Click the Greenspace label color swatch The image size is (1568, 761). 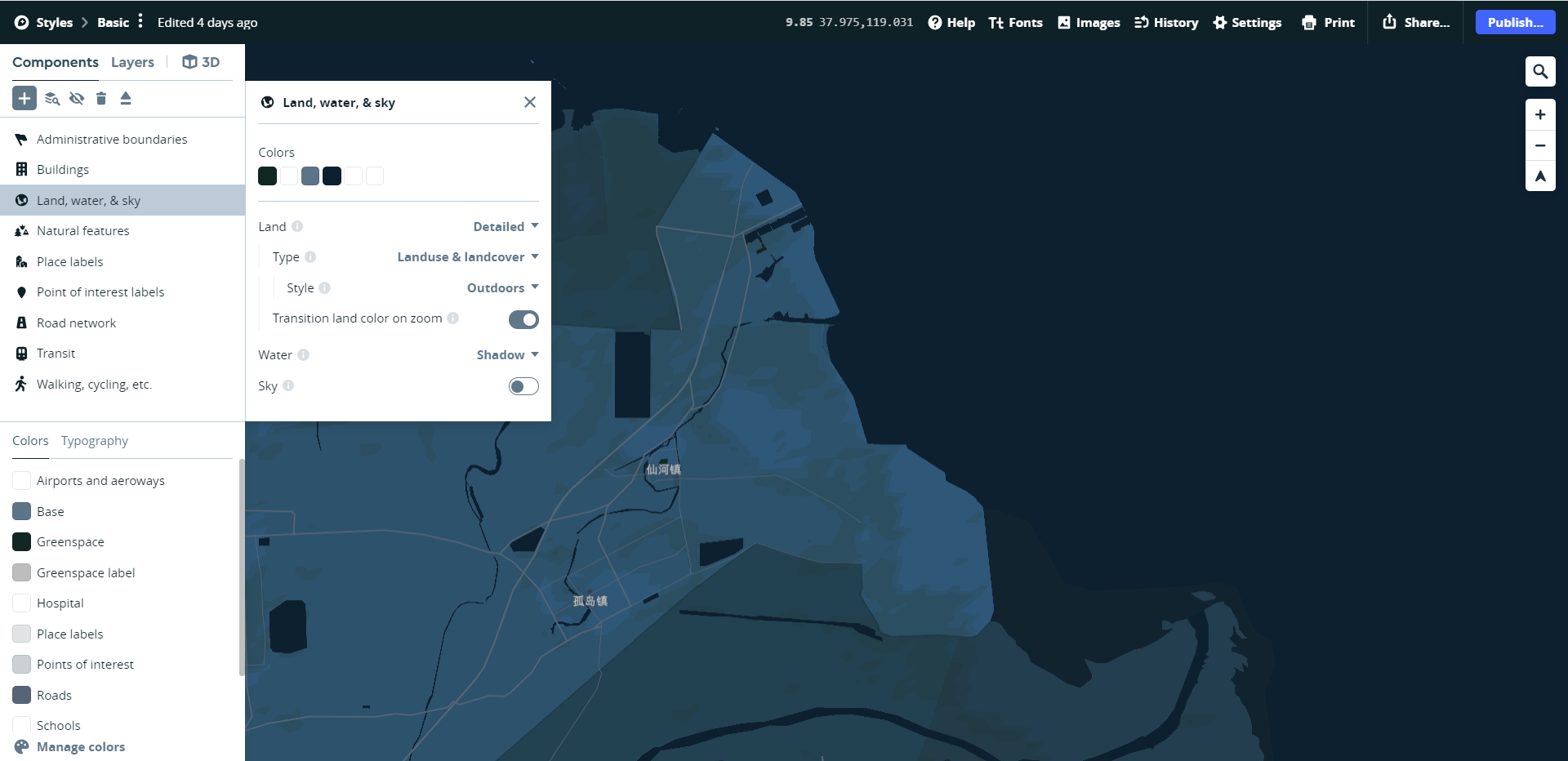[22, 572]
